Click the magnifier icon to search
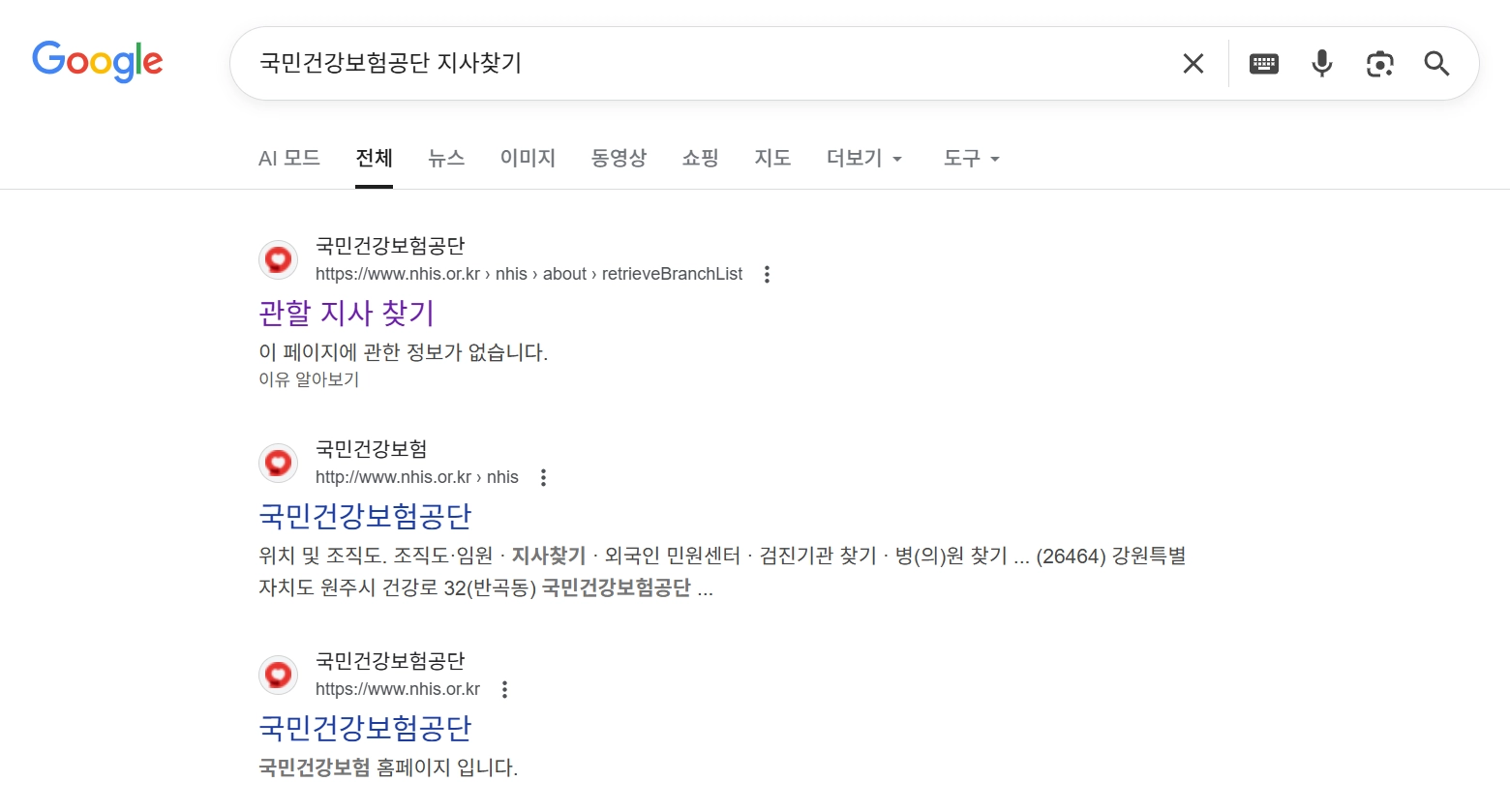The image size is (1510, 812). (1436, 63)
